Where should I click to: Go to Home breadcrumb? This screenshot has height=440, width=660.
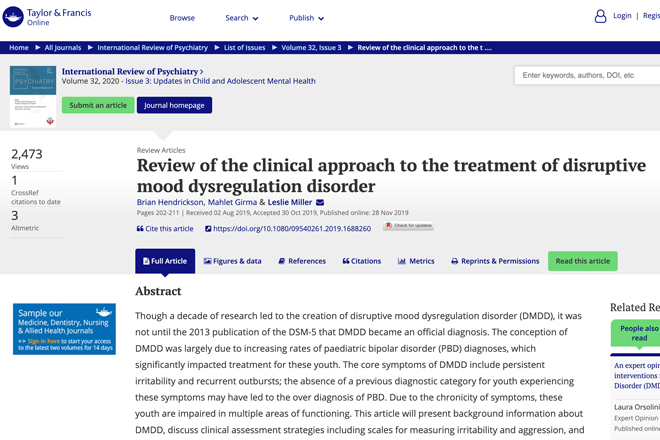pyautogui.click(x=19, y=48)
